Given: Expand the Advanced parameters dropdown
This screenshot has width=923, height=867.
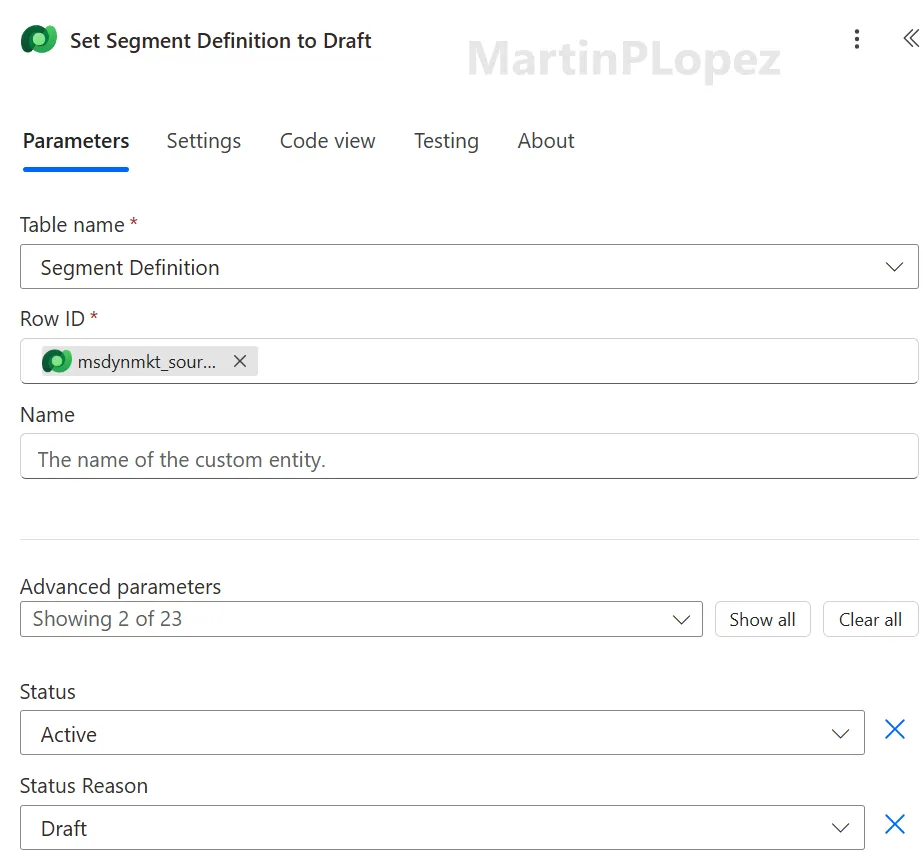Looking at the screenshot, I should [x=361, y=619].
